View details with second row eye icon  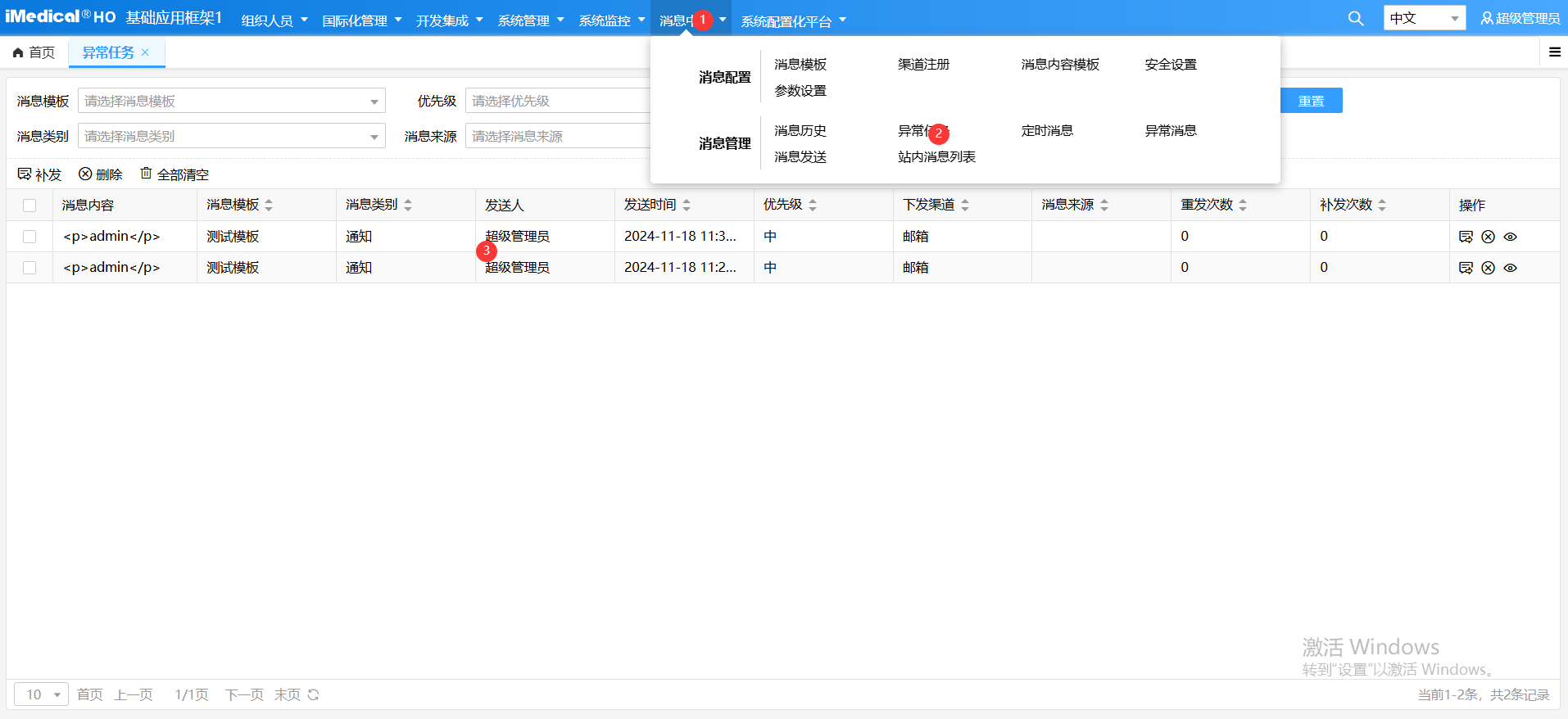(x=1510, y=268)
